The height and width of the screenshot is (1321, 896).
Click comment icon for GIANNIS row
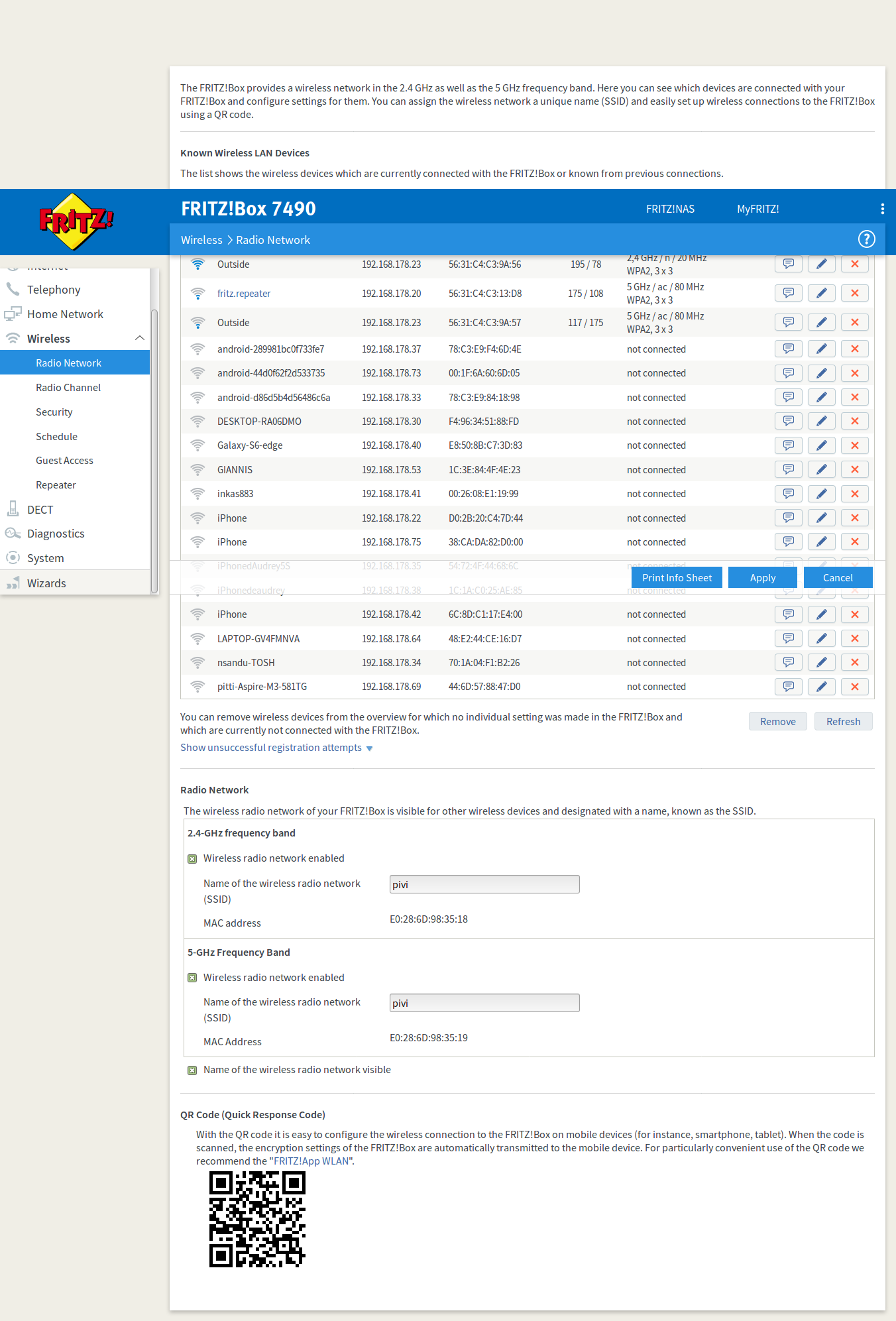pyautogui.click(x=788, y=469)
